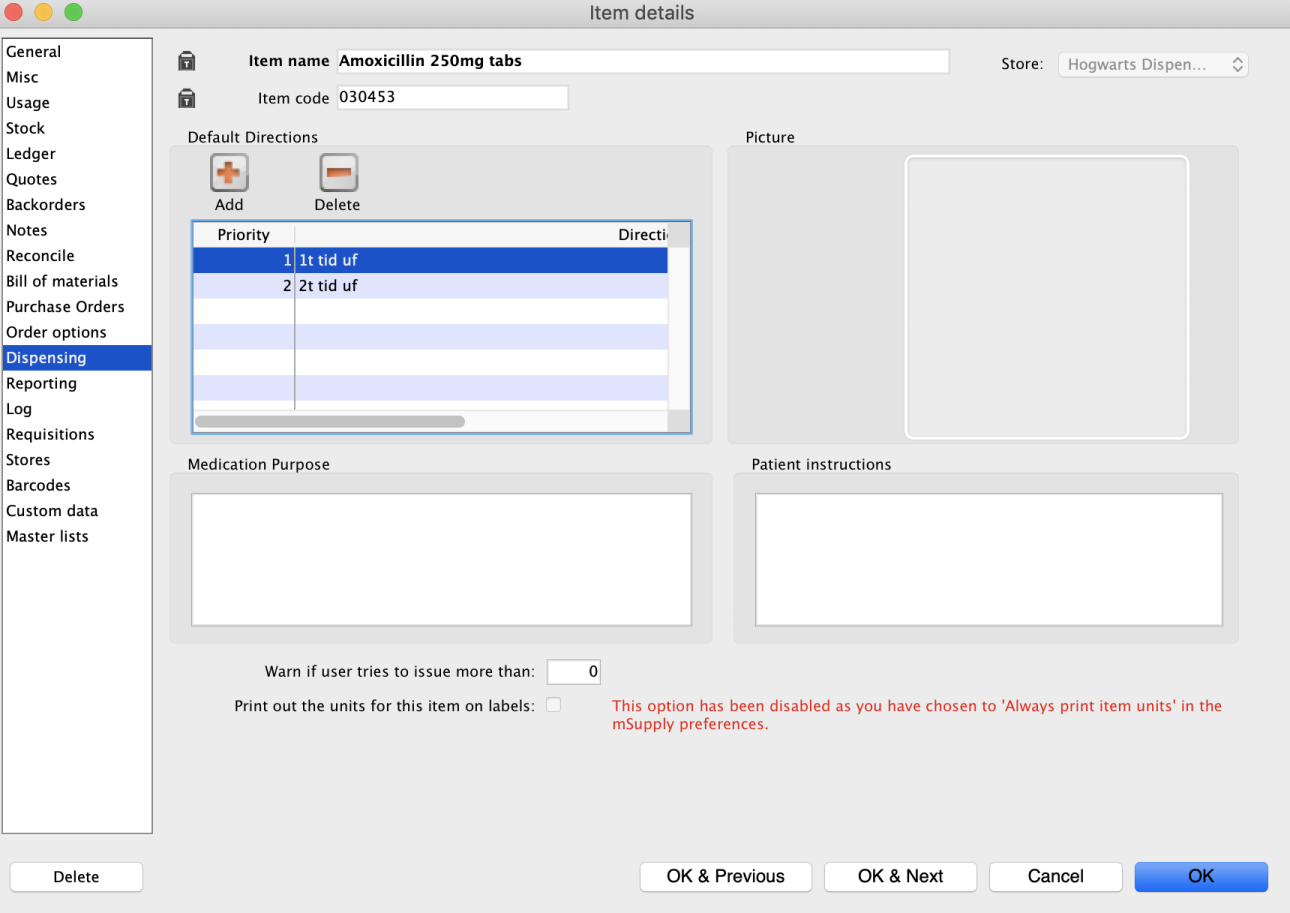Click the lock icon beside Item code
The height and width of the screenshot is (913, 1290).
coord(186,98)
